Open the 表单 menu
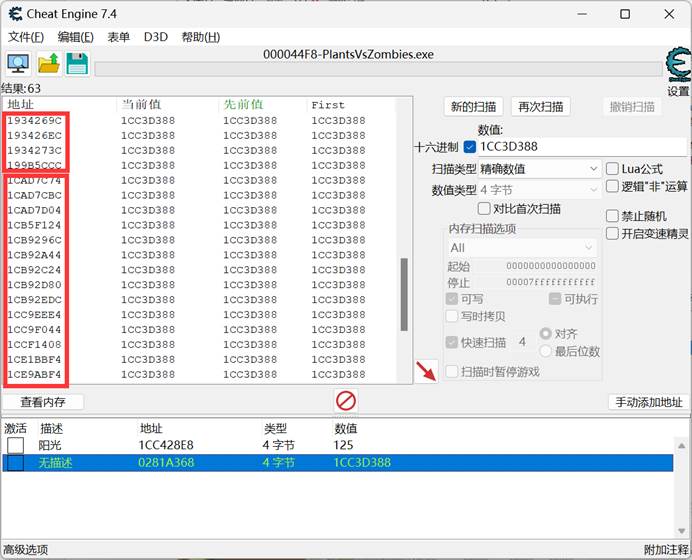 coord(118,37)
